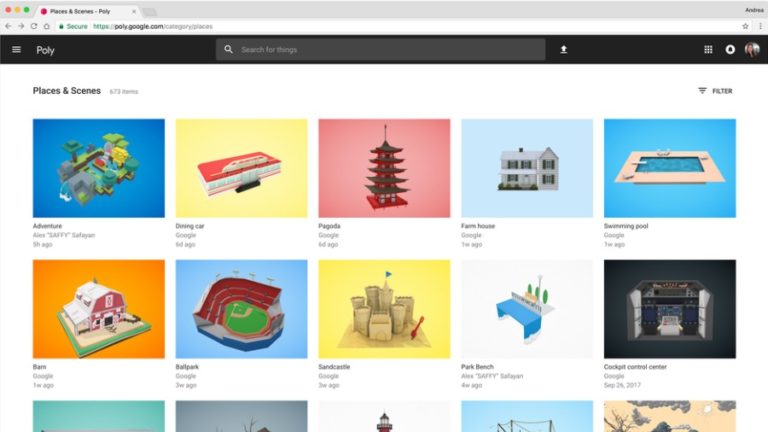The width and height of the screenshot is (768, 432).
Task: Go back in browser history
Action: [x=8, y=26]
